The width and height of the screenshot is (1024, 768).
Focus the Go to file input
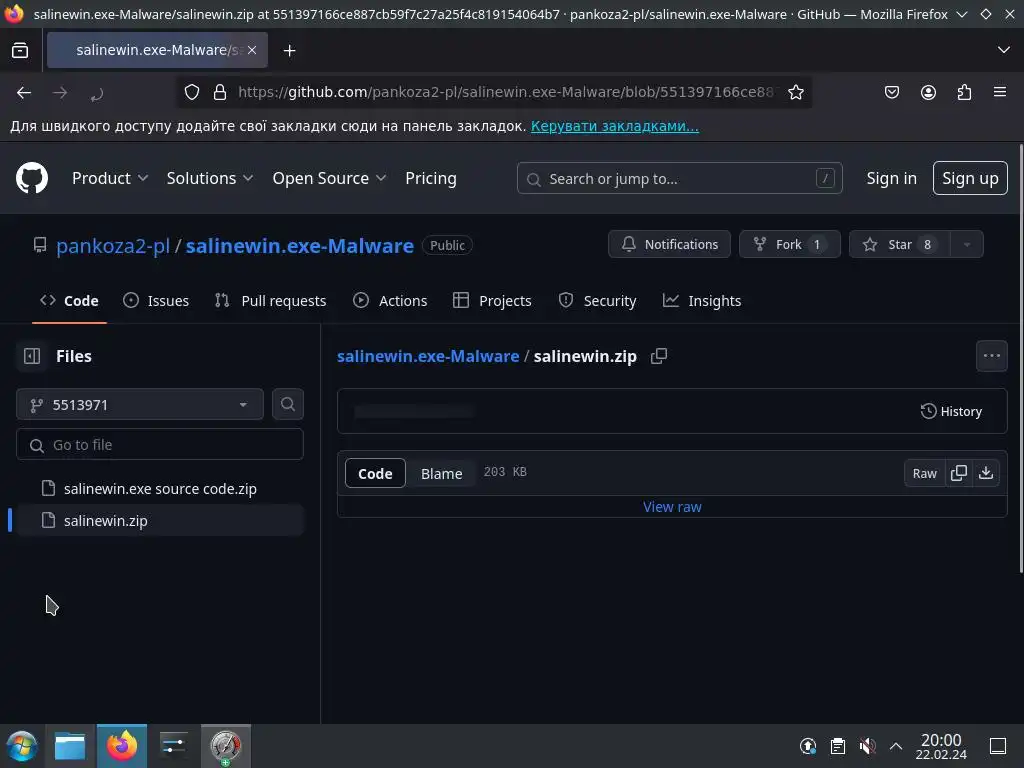[160, 445]
